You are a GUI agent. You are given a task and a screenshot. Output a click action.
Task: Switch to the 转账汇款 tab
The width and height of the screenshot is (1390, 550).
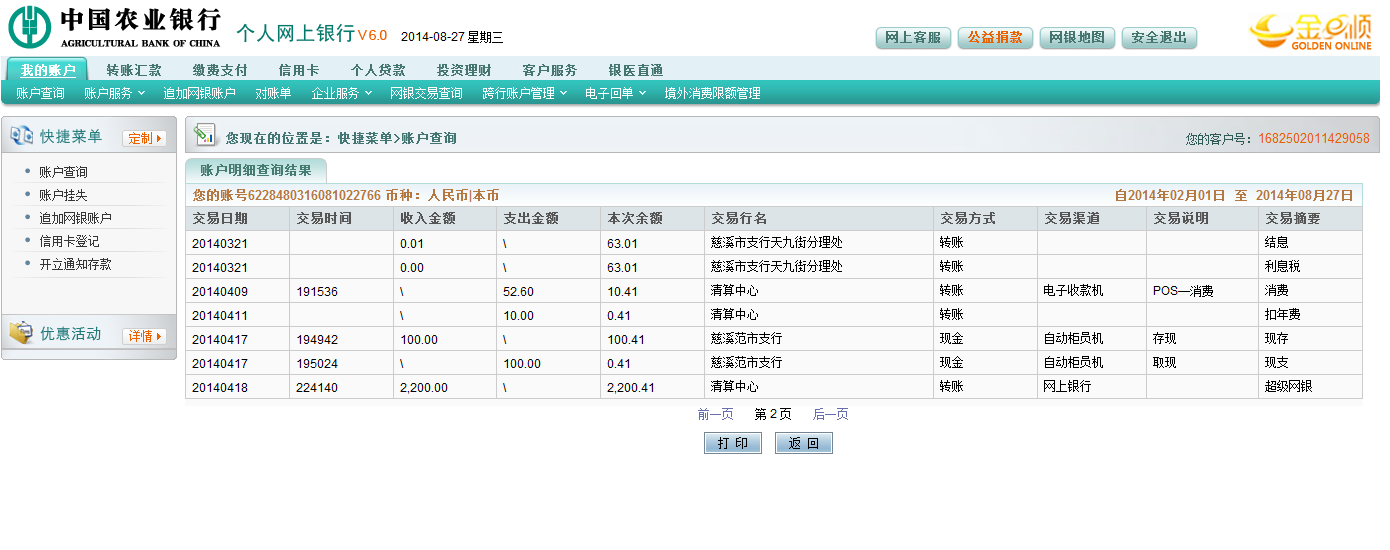tap(134, 70)
